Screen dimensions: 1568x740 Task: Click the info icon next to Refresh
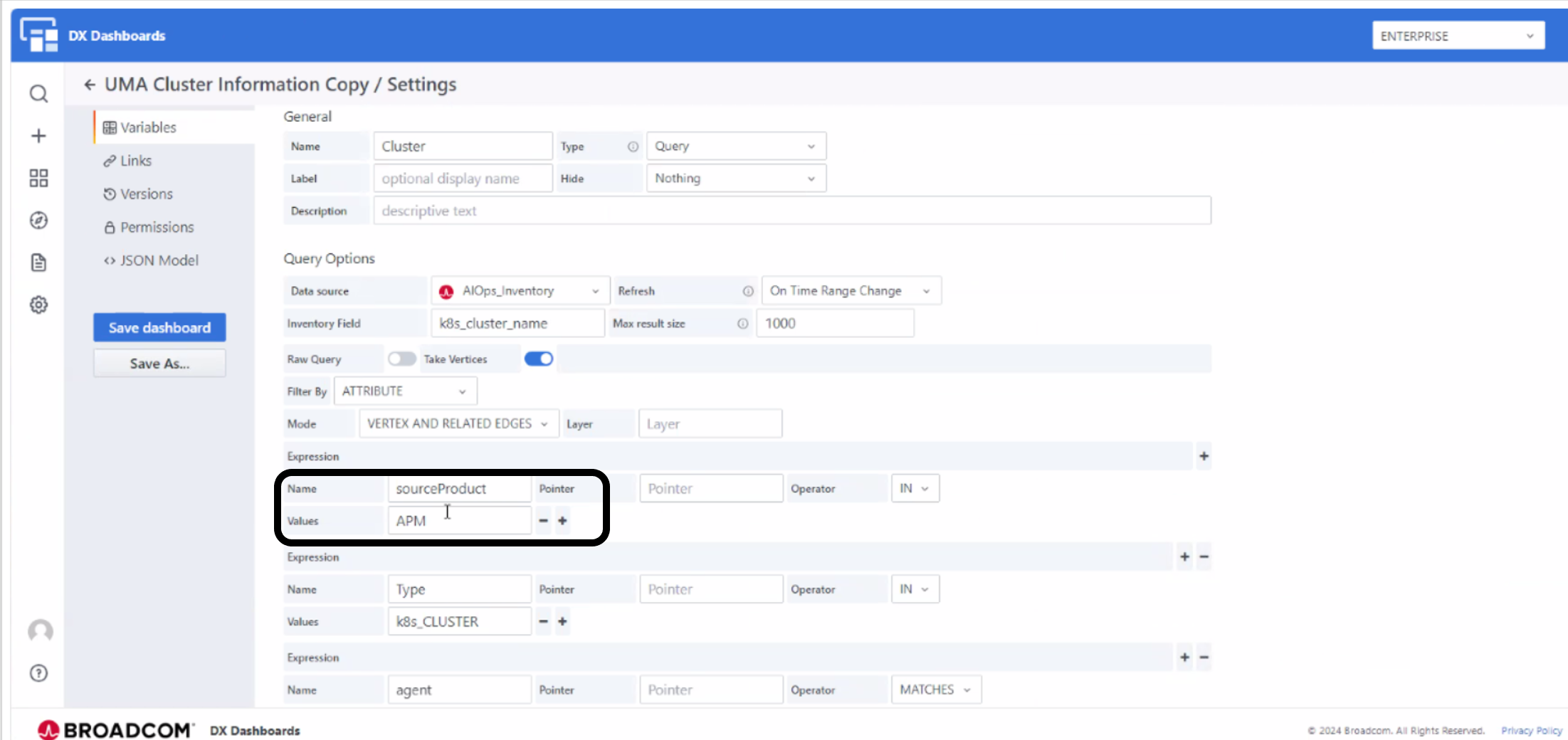tap(747, 291)
